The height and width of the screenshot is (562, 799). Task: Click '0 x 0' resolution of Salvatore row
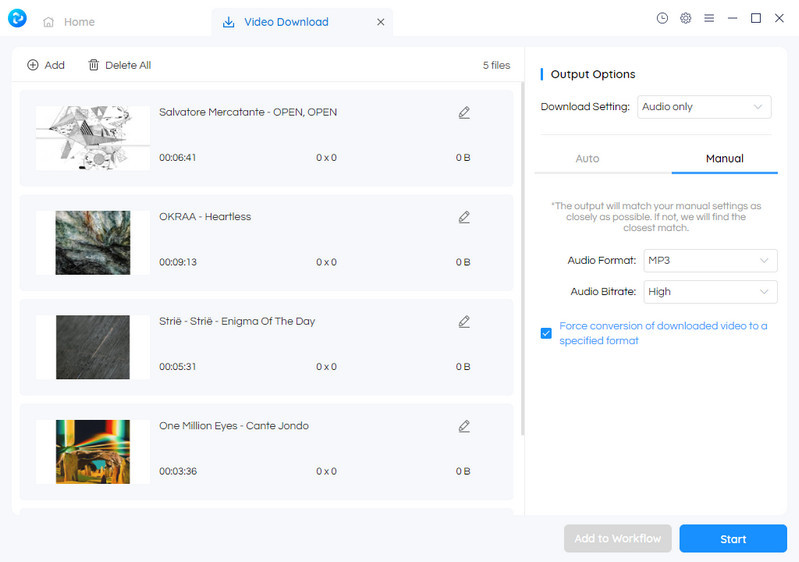click(x=326, y=157)
